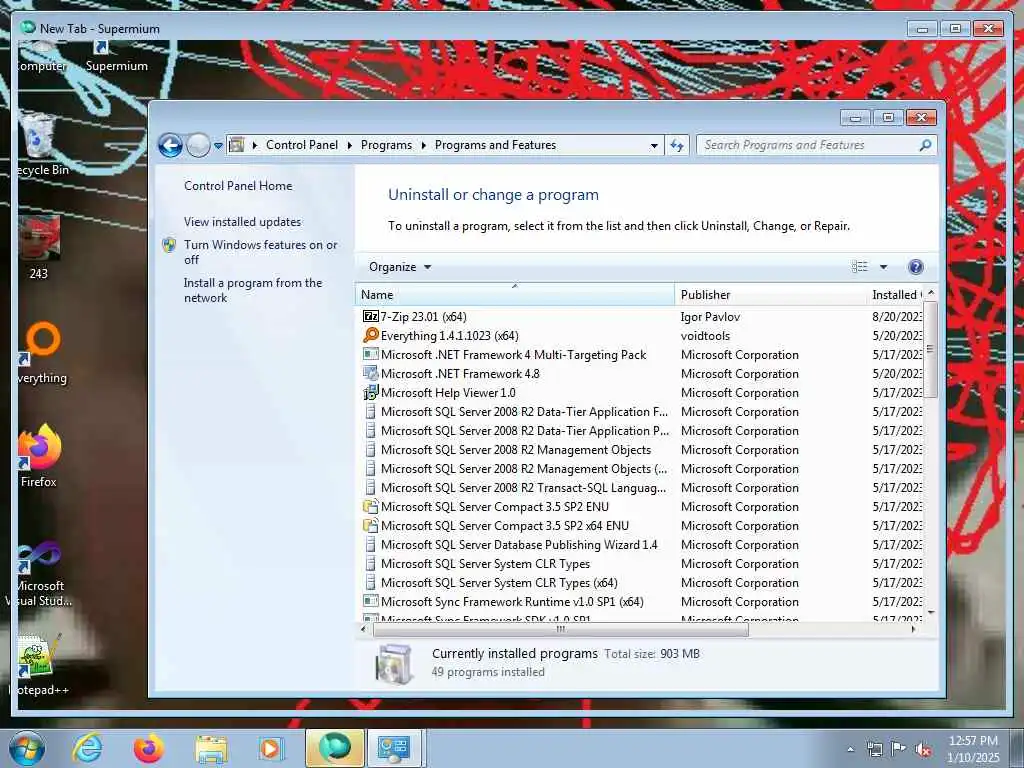
Task: Sort by the Name column header
Action: click(515, 295)
